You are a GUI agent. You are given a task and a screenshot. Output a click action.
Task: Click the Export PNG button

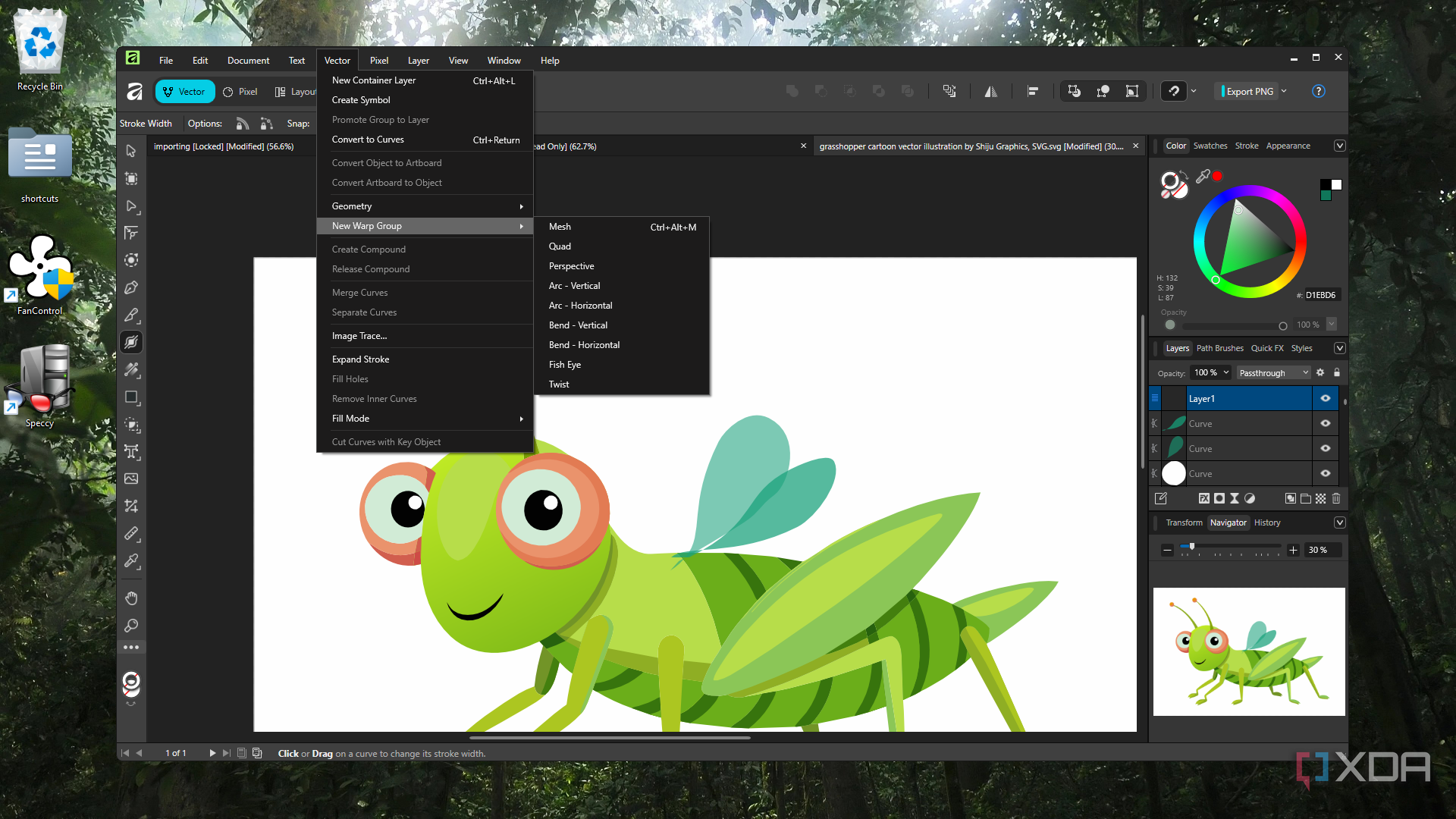pyautogui.click(x=1247, y=91)
